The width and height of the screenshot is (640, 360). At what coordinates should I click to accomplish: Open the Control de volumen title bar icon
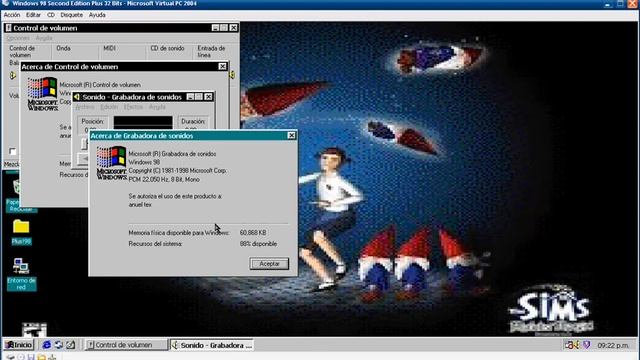[x=9, y=28]
